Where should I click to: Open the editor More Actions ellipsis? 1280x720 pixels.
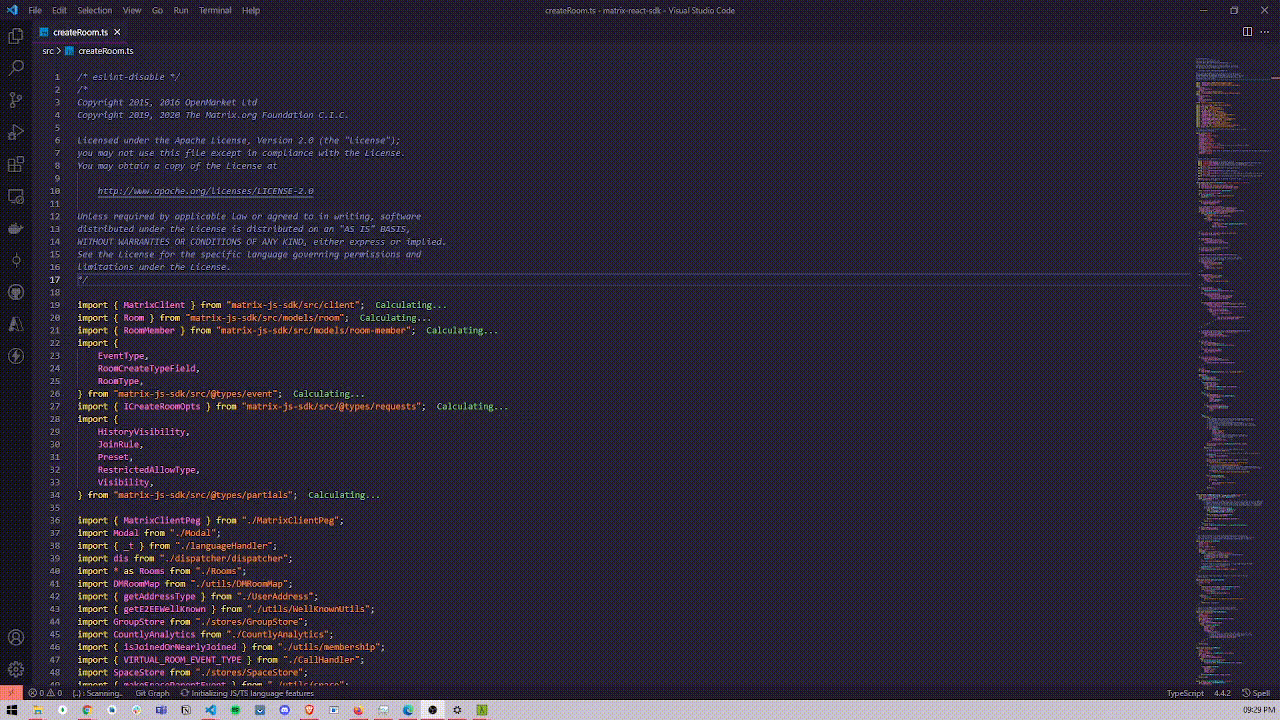pos(1265,32)
